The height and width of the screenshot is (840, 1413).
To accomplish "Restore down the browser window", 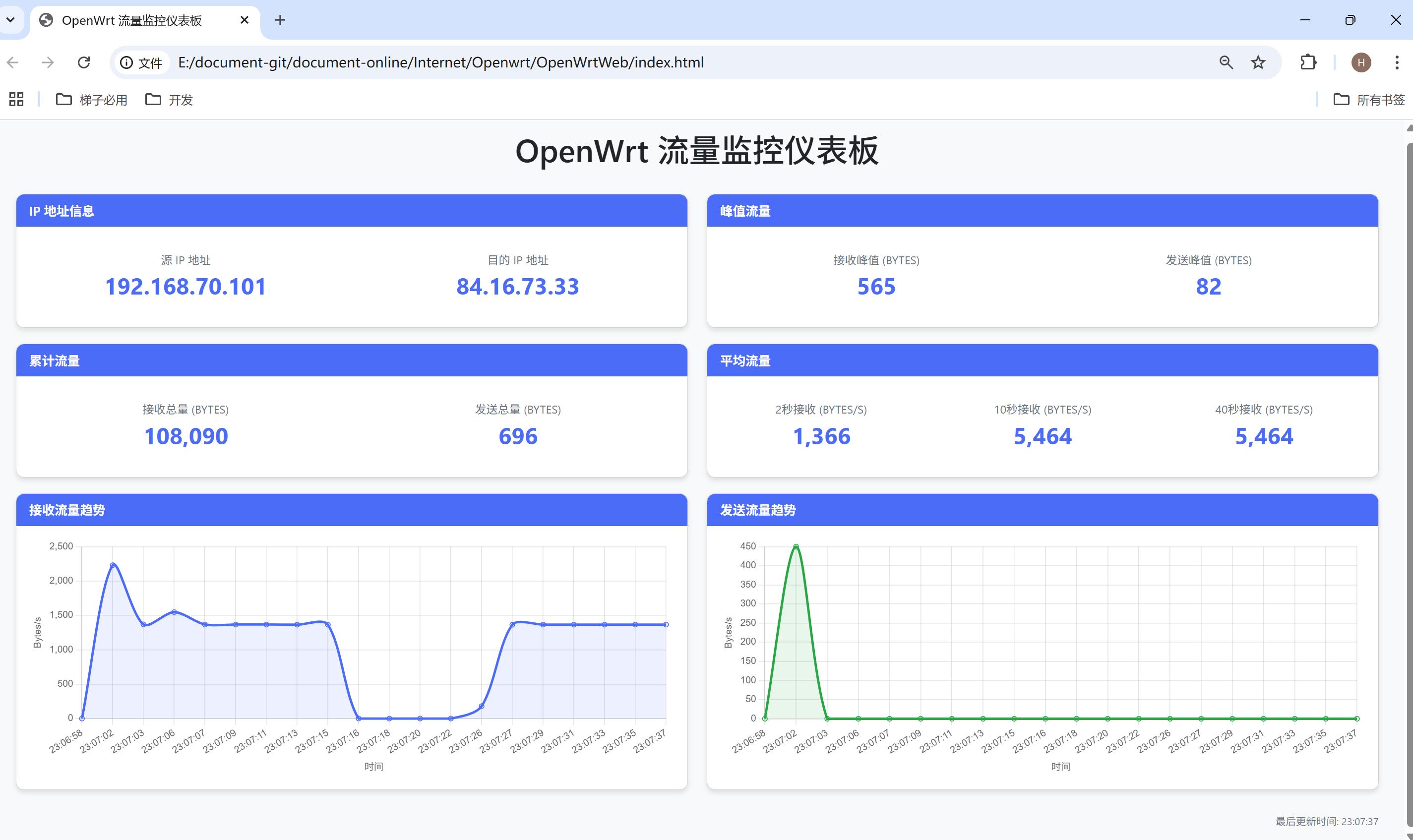I will (1350, 20).
